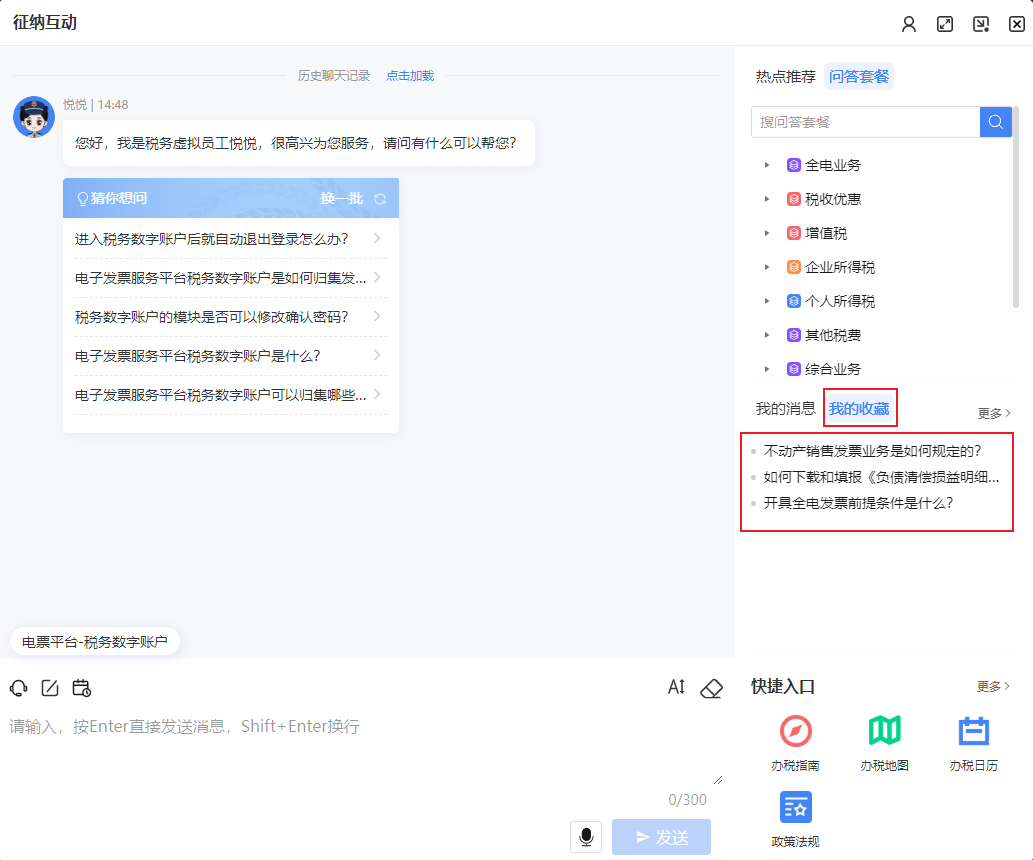Click 换一批 to change suggested questions
Image resolution: width=1033 pixels, height=860 pixels.
pos(342,198)
